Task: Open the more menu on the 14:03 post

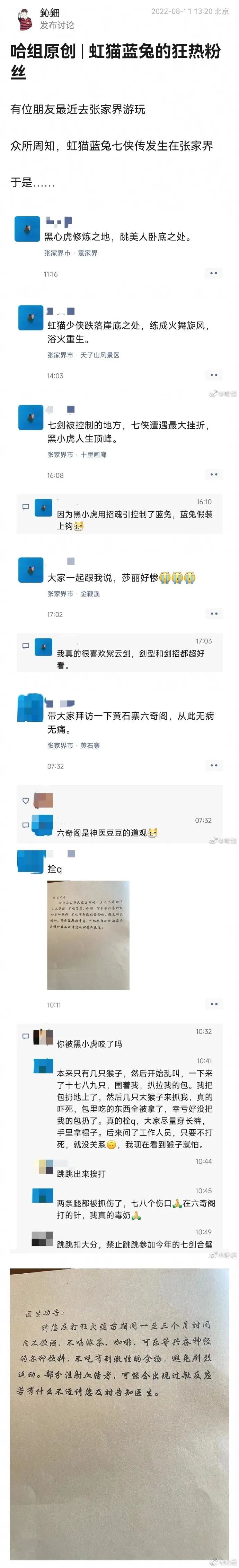Action: click(213, 375)
